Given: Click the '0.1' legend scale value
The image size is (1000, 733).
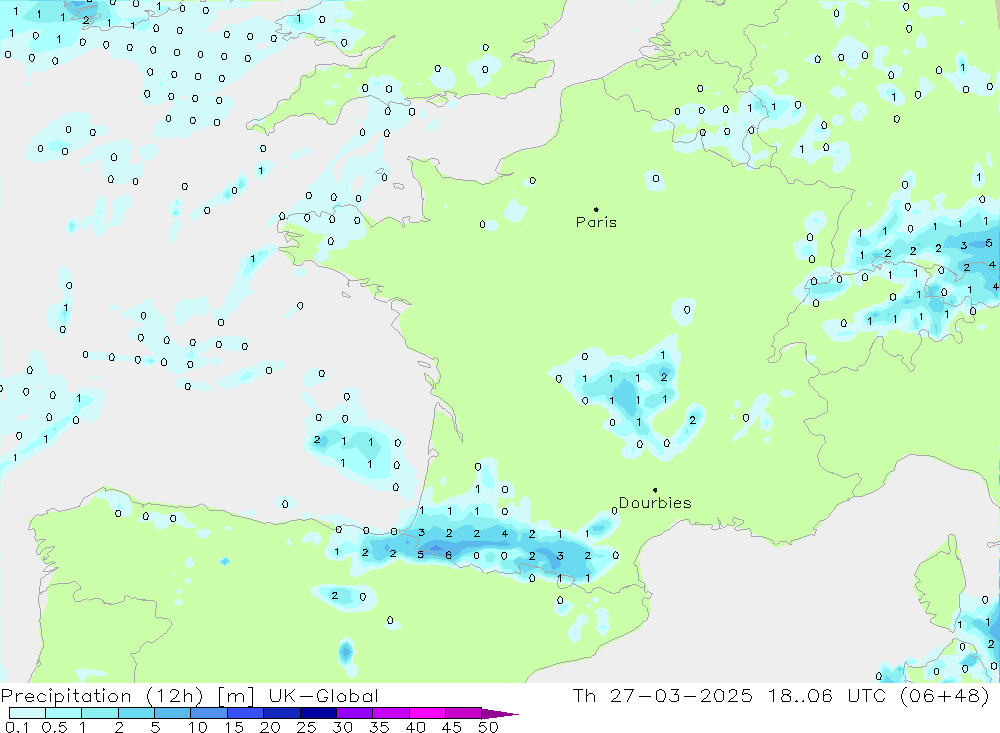Looking at the screenshot, I should (x=17, y=727).
